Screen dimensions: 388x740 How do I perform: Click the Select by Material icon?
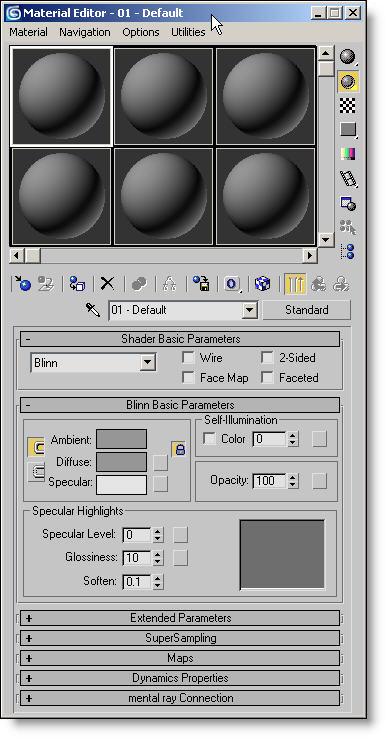point(348,227)
